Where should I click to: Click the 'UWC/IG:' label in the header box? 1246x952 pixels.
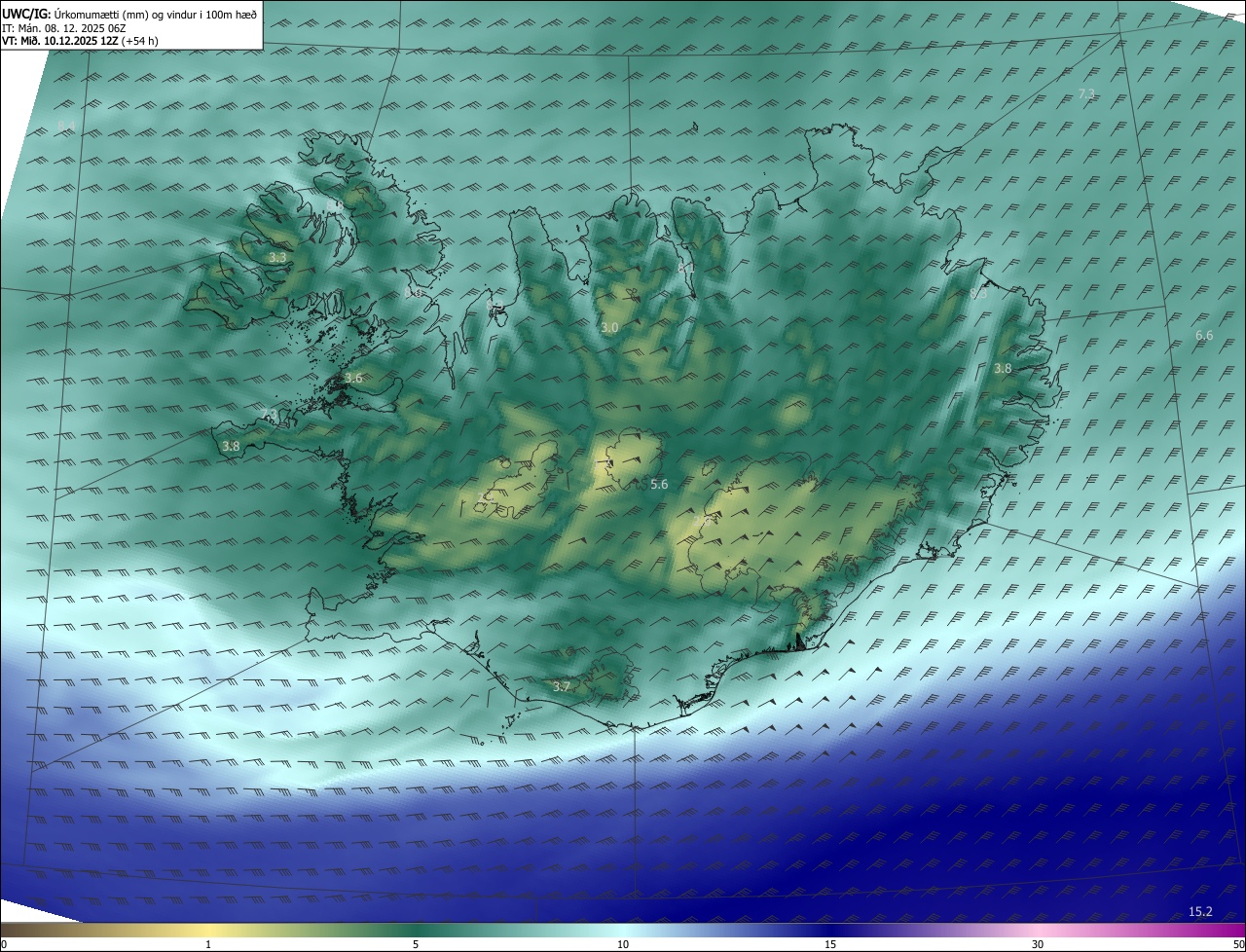[x=26, y=13]
